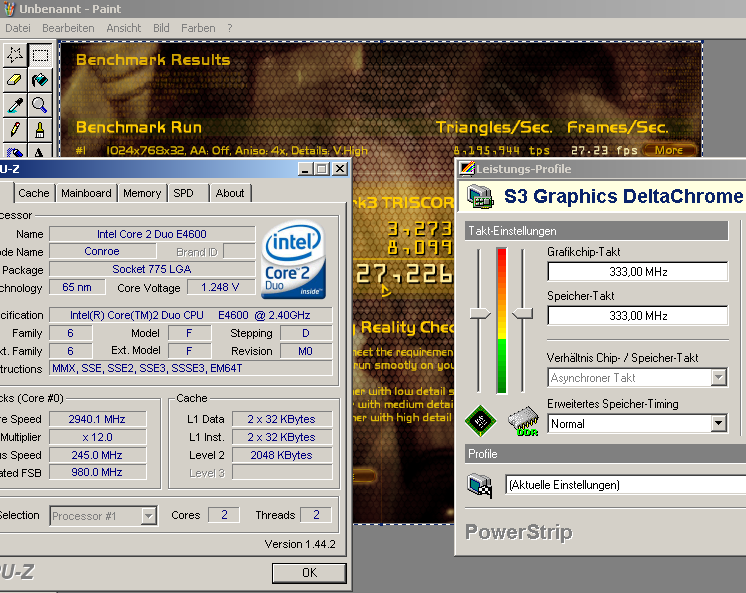Click the Takt-Einstellungen section header
Viewport: 746px width, 593px height.
pyautogui.click(x=597, y=231)
